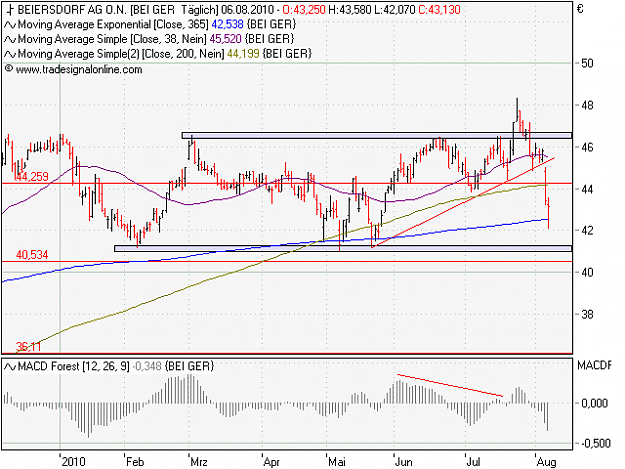Click the date 06.08.2010 in the header
The image size is (625, 469).
[x=248, y=10]
